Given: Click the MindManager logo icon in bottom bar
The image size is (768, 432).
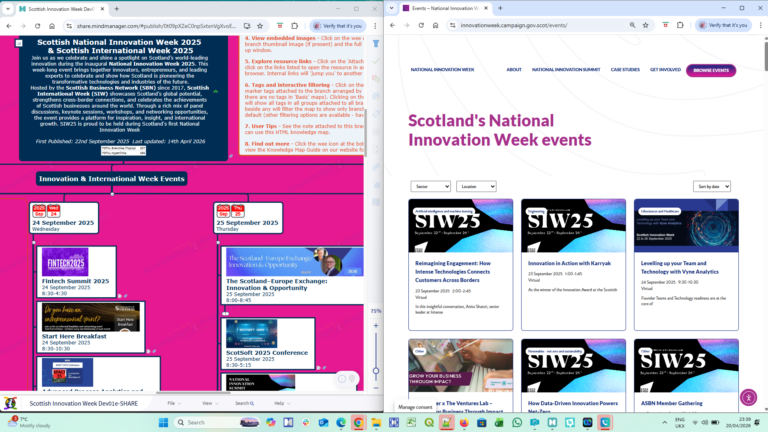Looking at the screenshot, I should click(x=10, y=403).
